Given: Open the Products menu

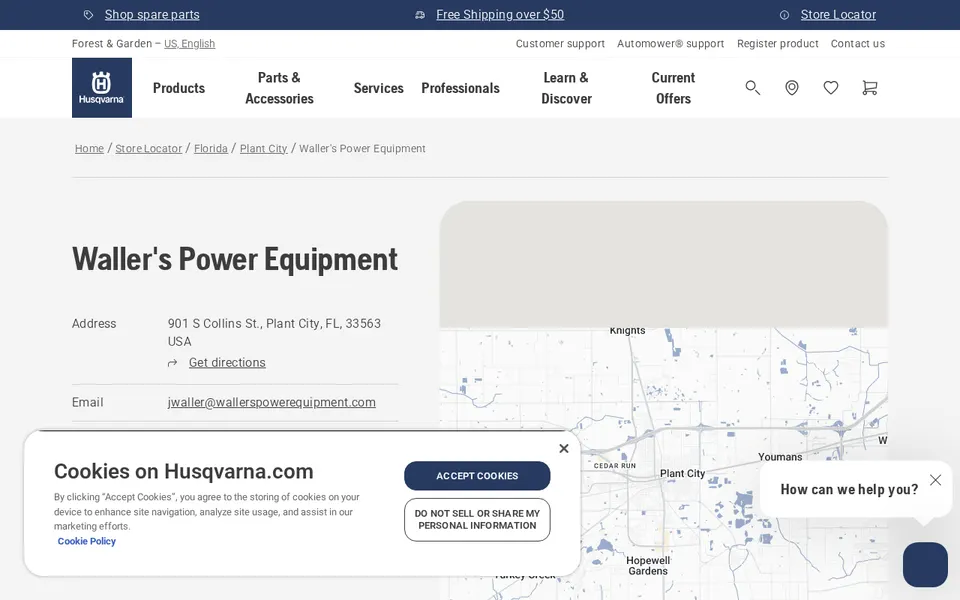Looking at the screenshot, I should [x=179, y=88].
